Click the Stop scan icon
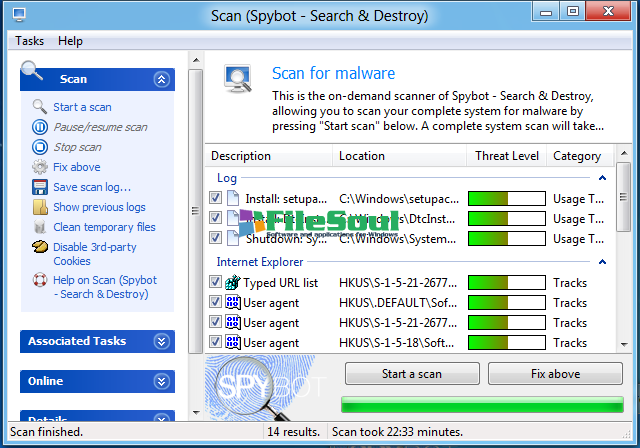640x448 pixels. point(40,147)
